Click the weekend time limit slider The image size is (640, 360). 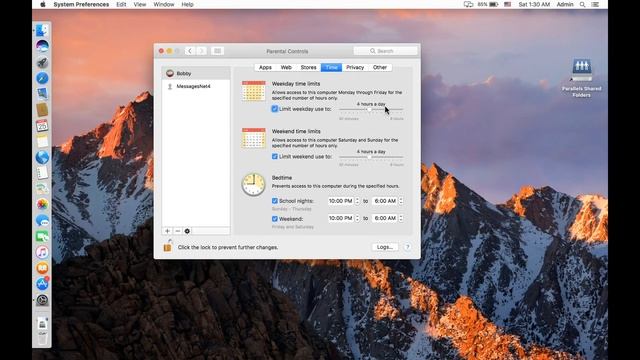click(371, 157)
